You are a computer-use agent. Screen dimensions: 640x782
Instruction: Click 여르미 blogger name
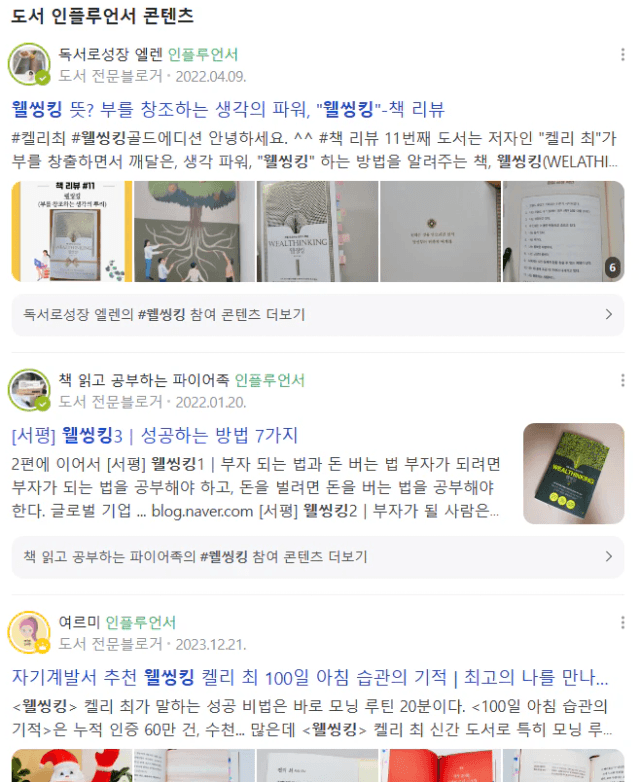[x=79, y=622]
